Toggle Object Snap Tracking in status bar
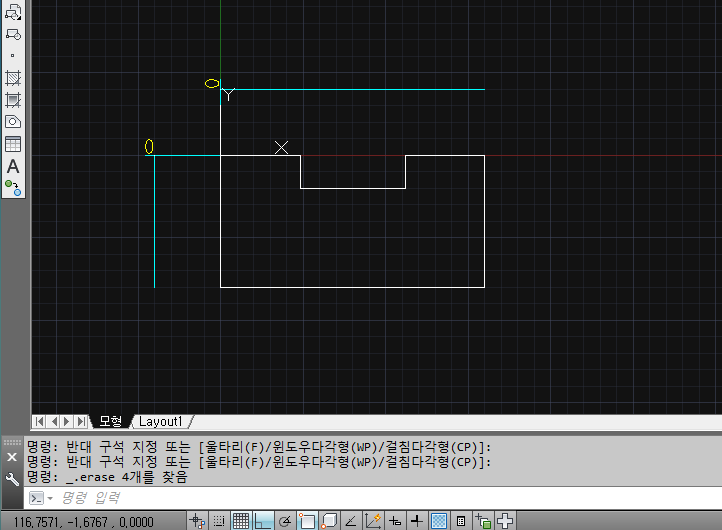Image resolution: width=722 pixels, height=530 pixels. (x=351, y=521)
